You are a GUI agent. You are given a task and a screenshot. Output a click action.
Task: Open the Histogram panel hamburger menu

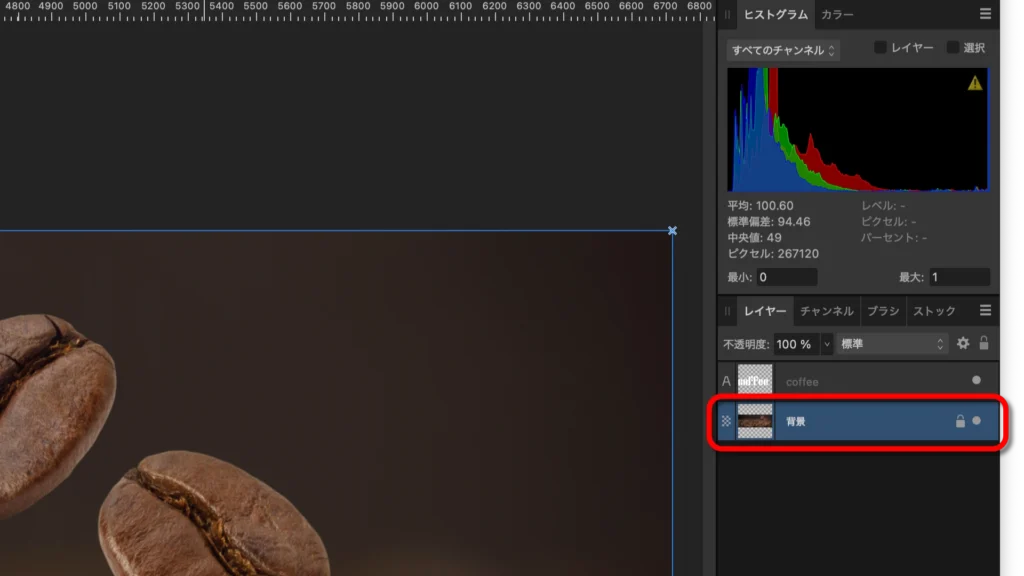pyautogui.click(x=985, y=14)
